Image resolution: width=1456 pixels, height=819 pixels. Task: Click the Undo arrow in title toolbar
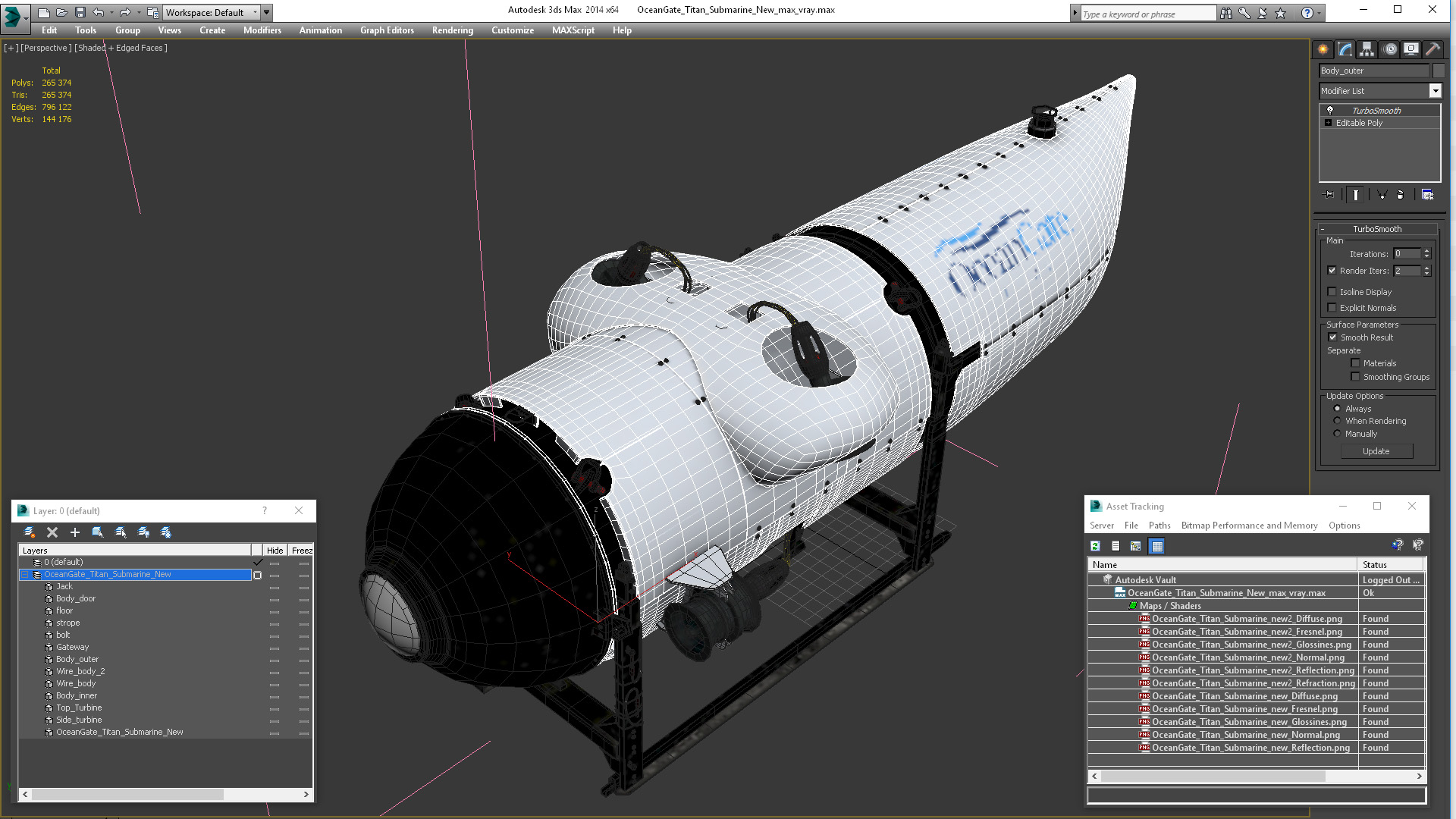coord(98,13)
